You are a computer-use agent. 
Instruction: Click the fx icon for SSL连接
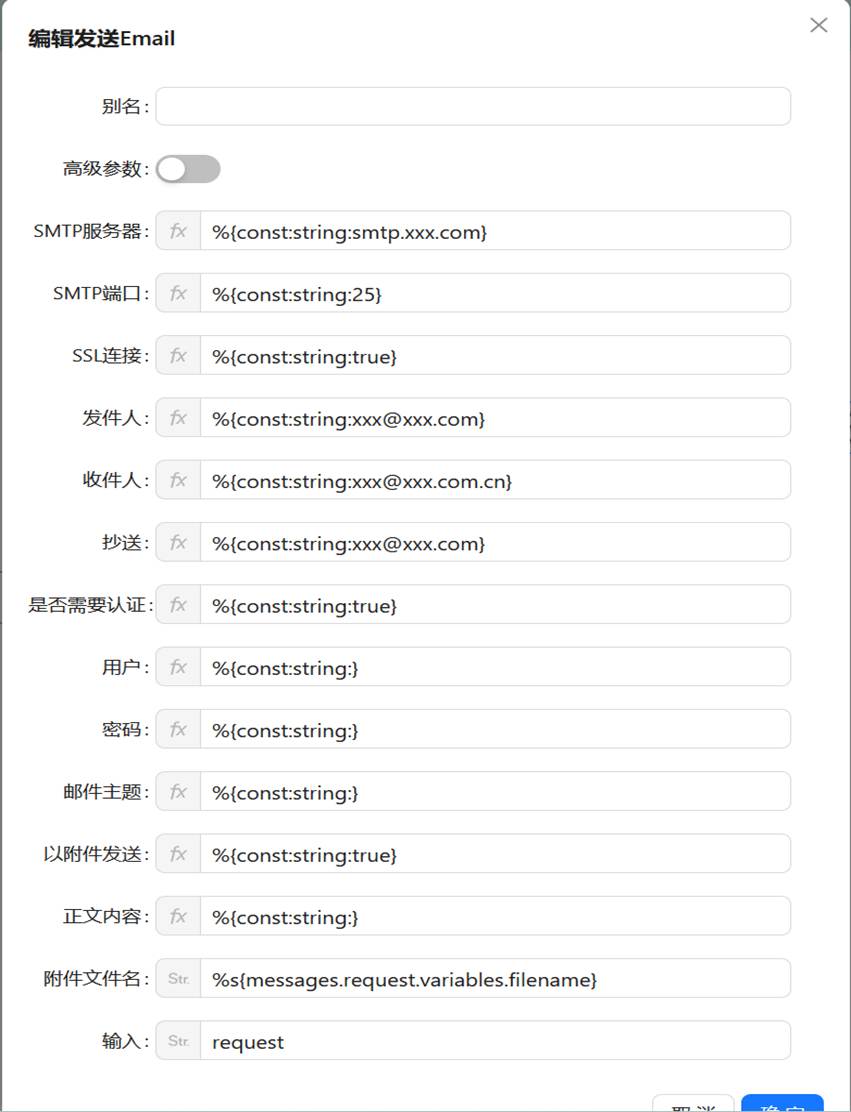[x=178, y=355]
